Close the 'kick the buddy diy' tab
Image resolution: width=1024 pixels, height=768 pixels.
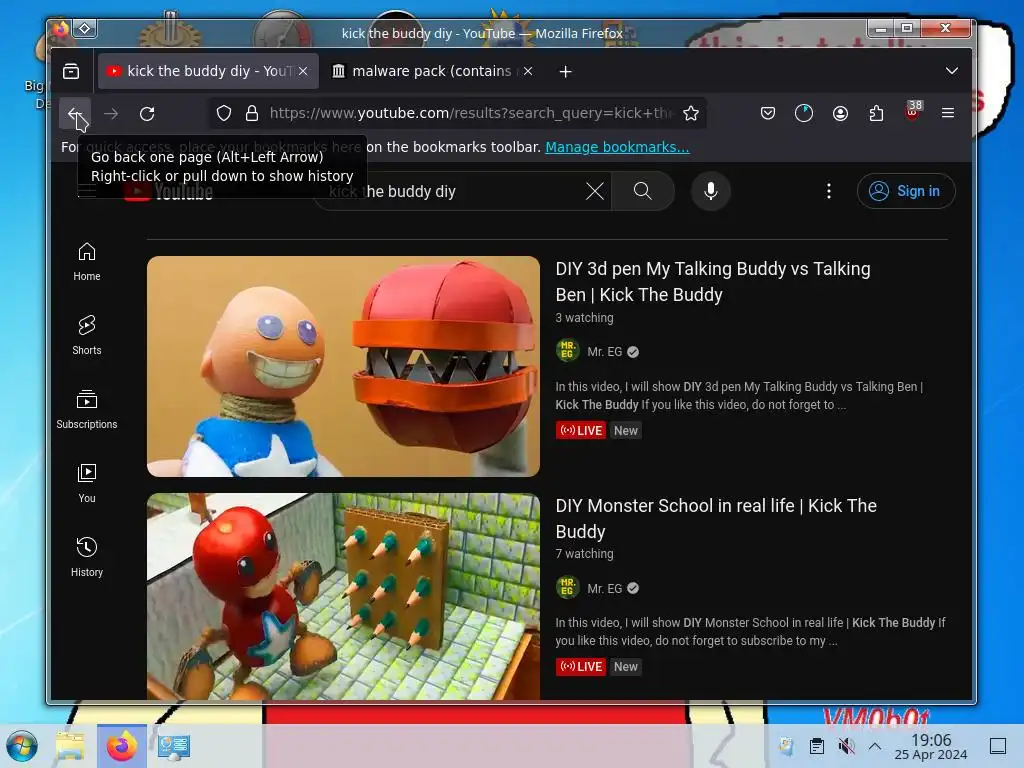(x=303, y=71)
